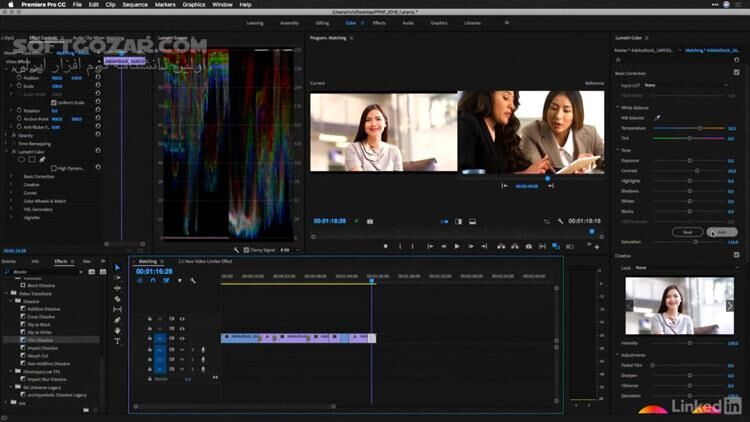Select the Selection arrow tool
Viewport: 750px width, 422px height.
118,267
